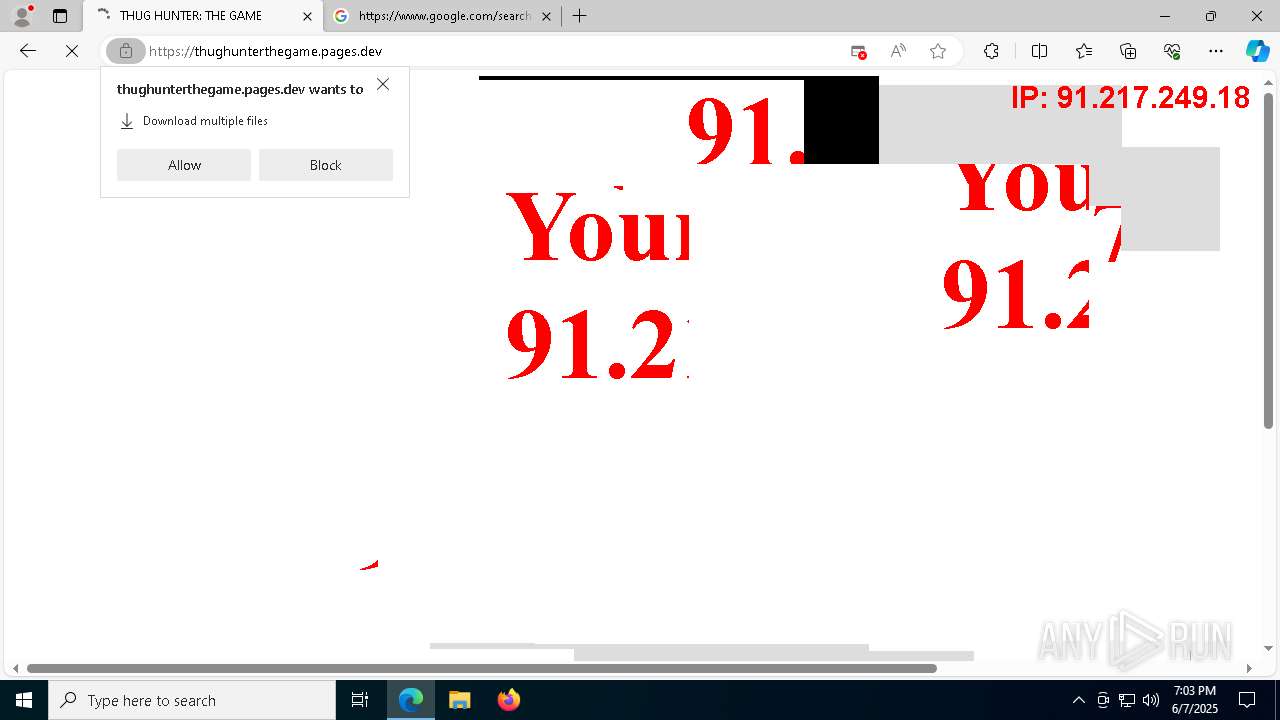Open the clock and calendar
This screenshot has width=1280, height=720.
coord(1194,700)
